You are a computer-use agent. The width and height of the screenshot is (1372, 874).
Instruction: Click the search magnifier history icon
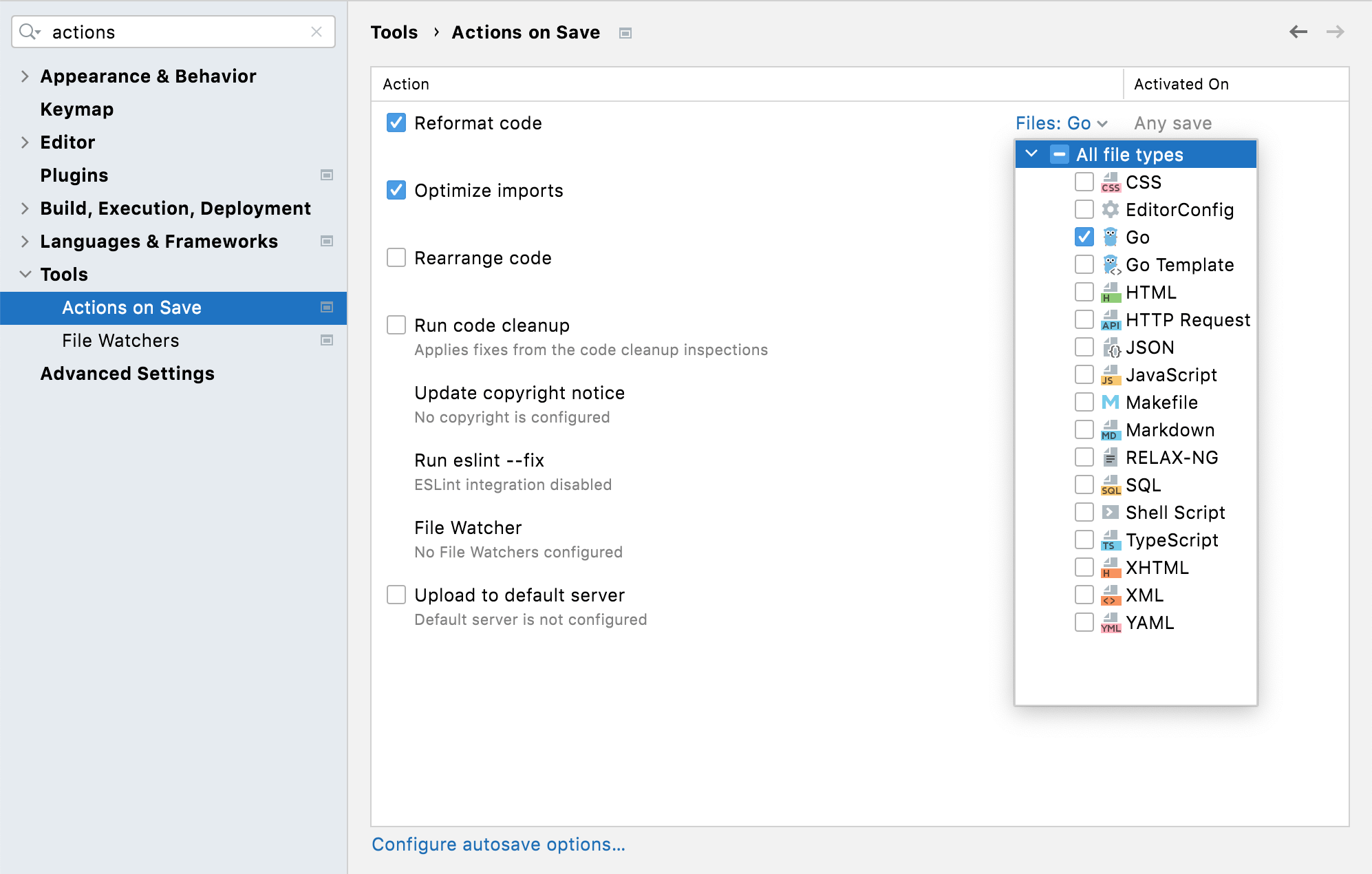pyautogui.click(x=30, y=32)
